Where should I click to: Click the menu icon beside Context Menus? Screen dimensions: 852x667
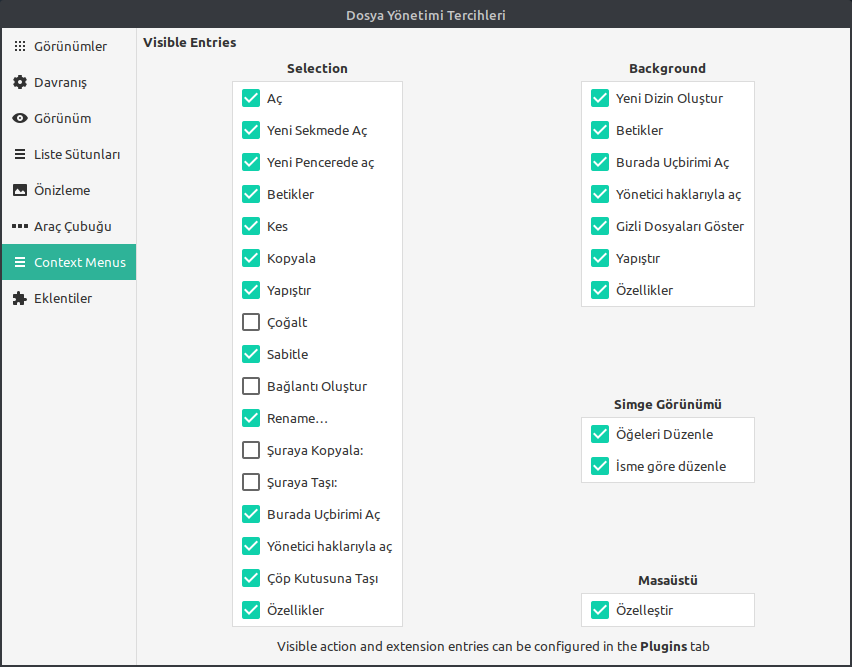(x=20, y=262)
